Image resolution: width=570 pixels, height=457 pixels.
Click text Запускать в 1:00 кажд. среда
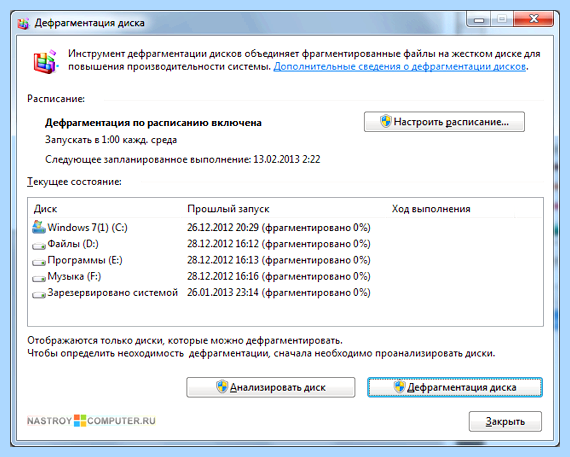pyautogui.click(x=111, y=140)
